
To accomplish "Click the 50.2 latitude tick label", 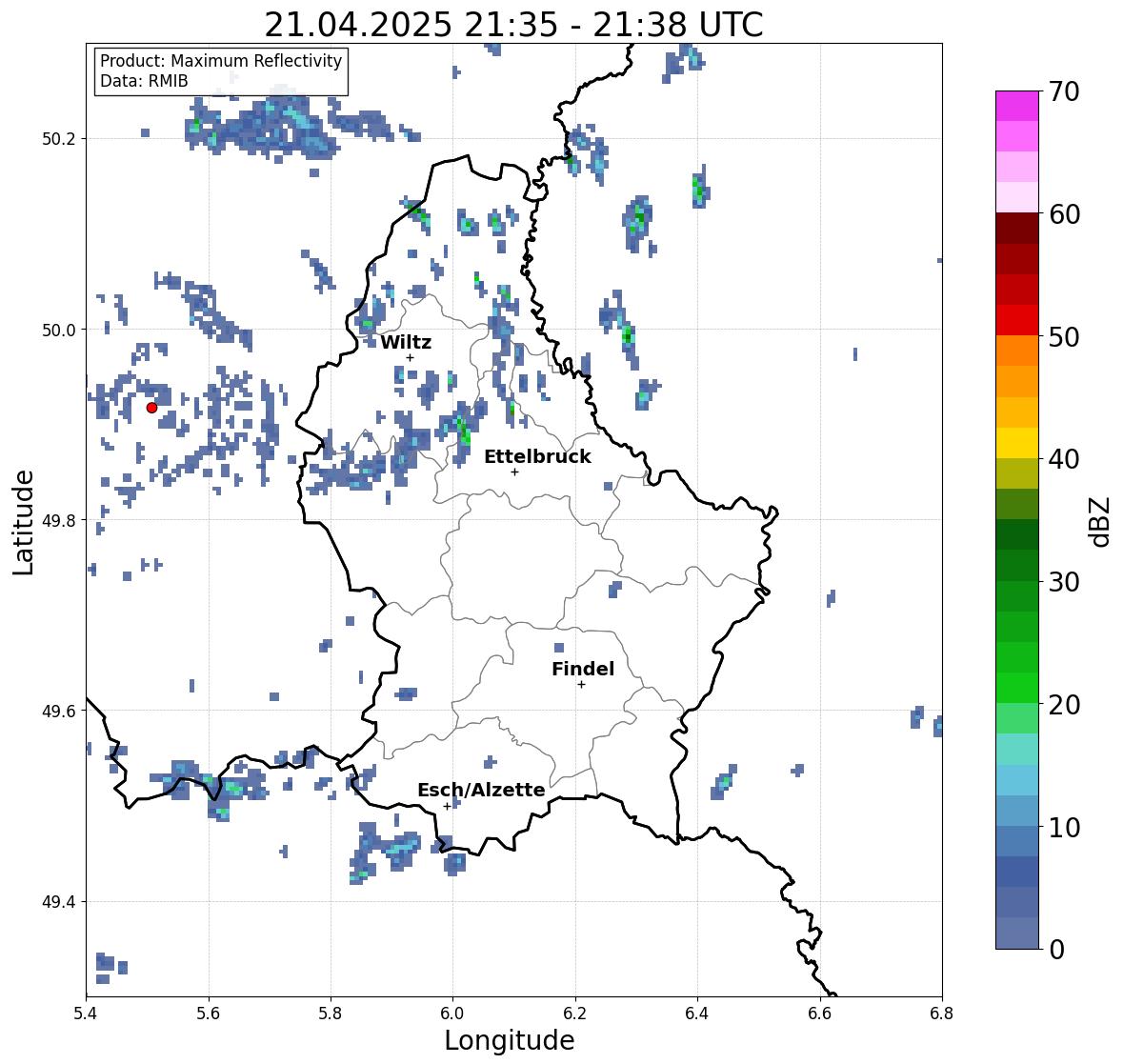I will [59, 139].
